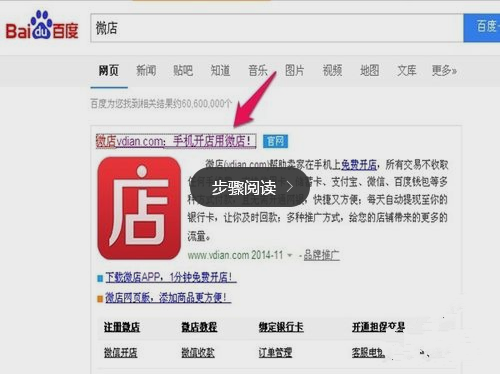Click the blue 百度 search button
This screenshot has width=501, height=376.
click(482, 28)
